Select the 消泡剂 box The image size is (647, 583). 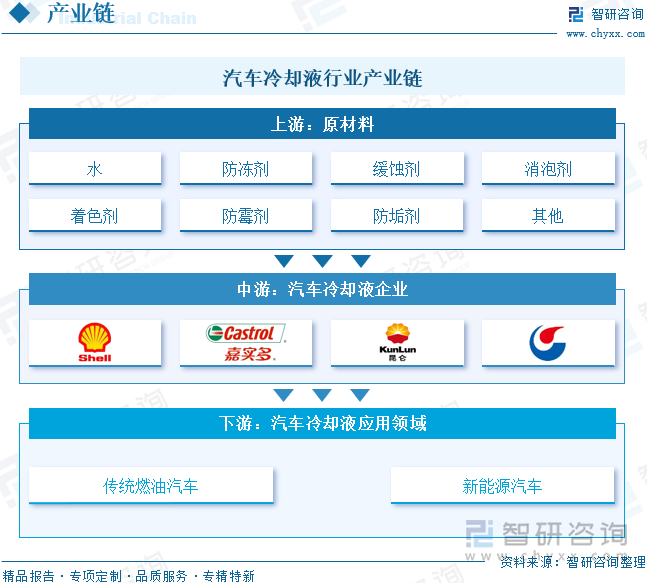coord(548,168)
